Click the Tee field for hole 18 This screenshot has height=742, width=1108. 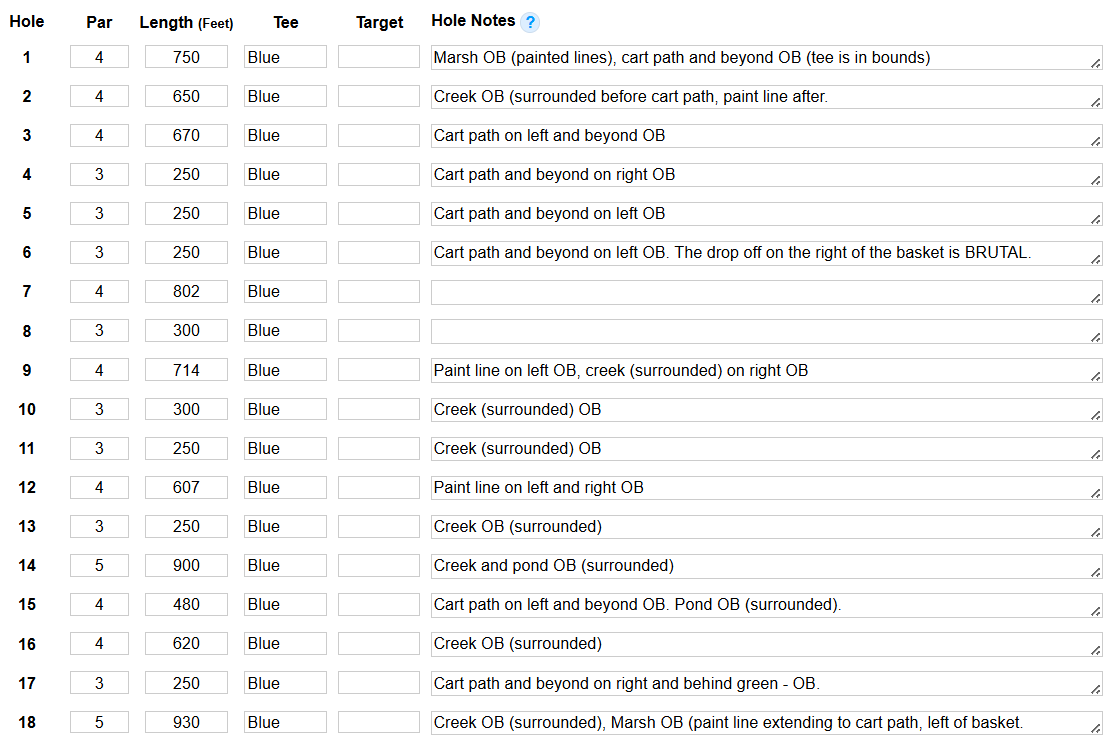pyautogui.click(x=285, y=722)
